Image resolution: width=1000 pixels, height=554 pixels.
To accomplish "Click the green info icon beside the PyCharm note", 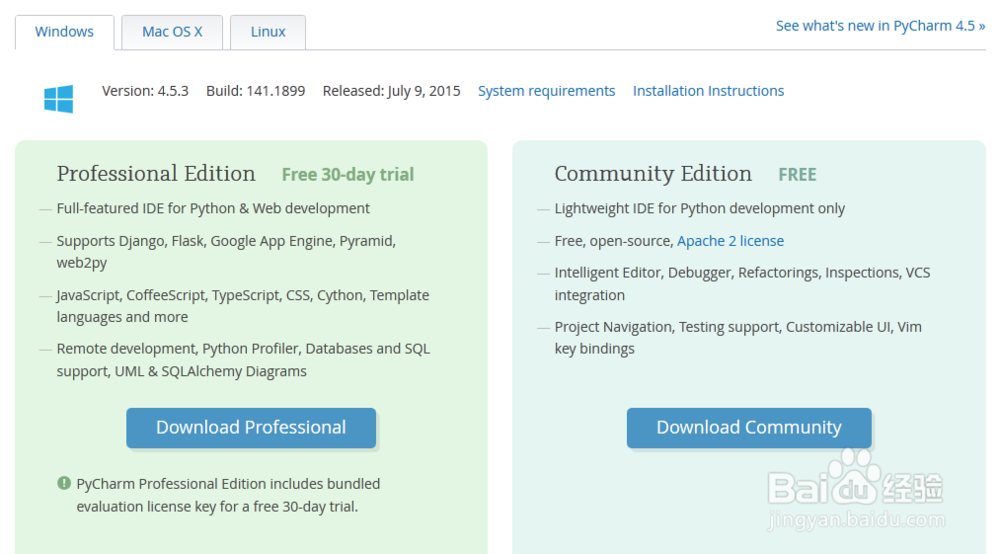I will 64,484.
